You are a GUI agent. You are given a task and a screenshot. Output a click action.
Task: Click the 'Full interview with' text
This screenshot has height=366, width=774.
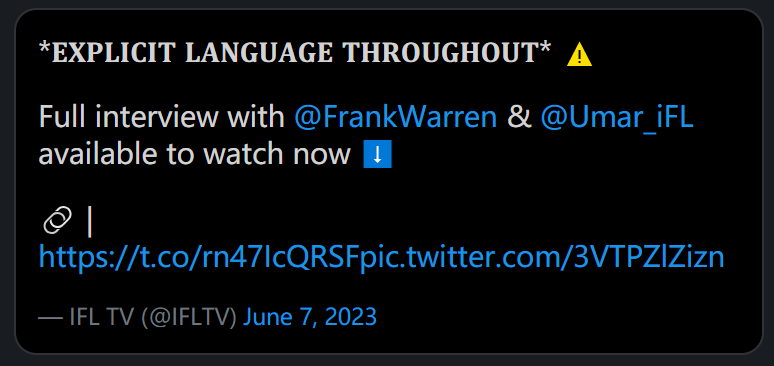click(x=161, y=117)
